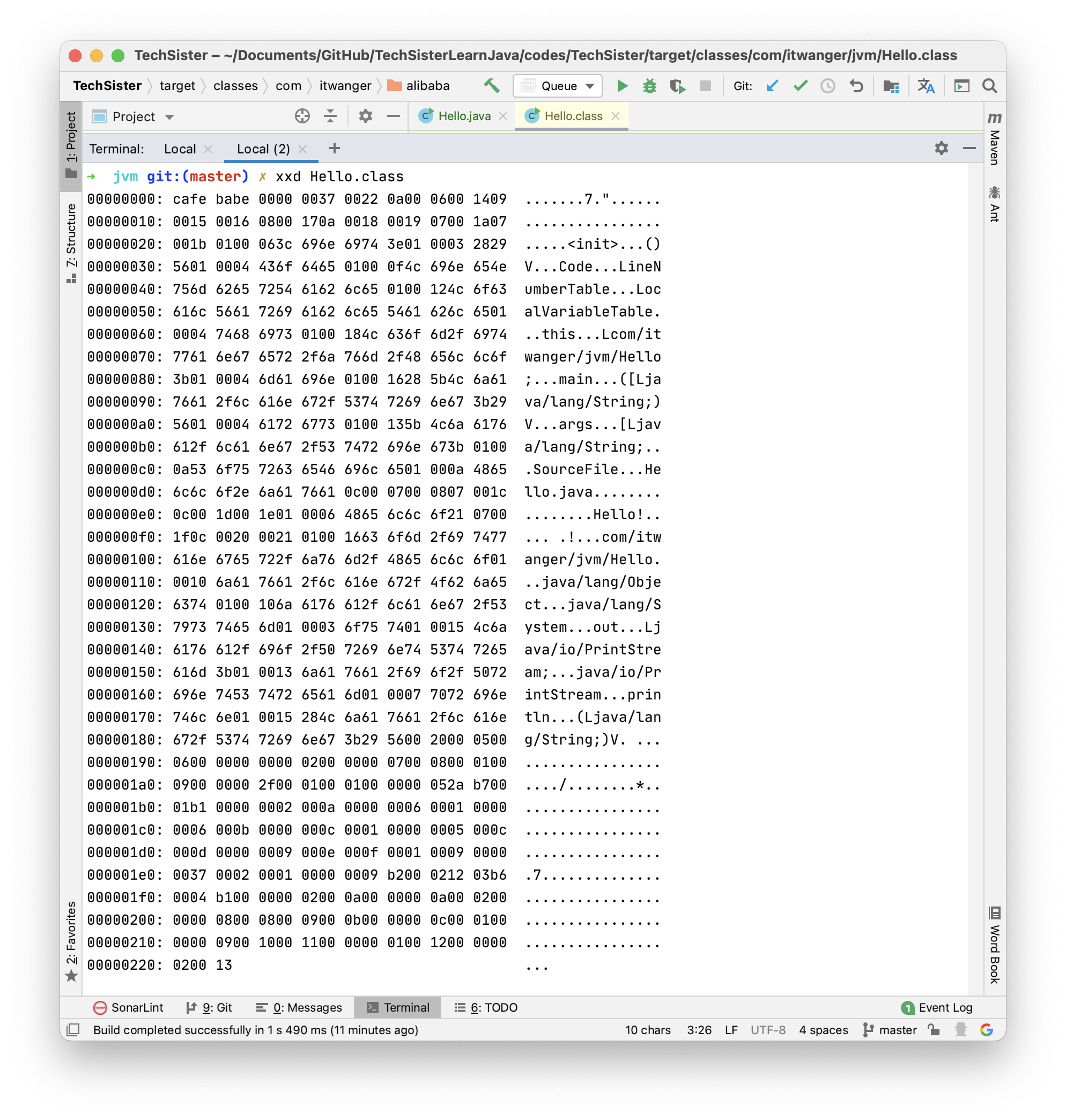The height and width of the screenshot is (1120, 1066).
Task: Click the Git rollback icon
Action: coord(856,86)
